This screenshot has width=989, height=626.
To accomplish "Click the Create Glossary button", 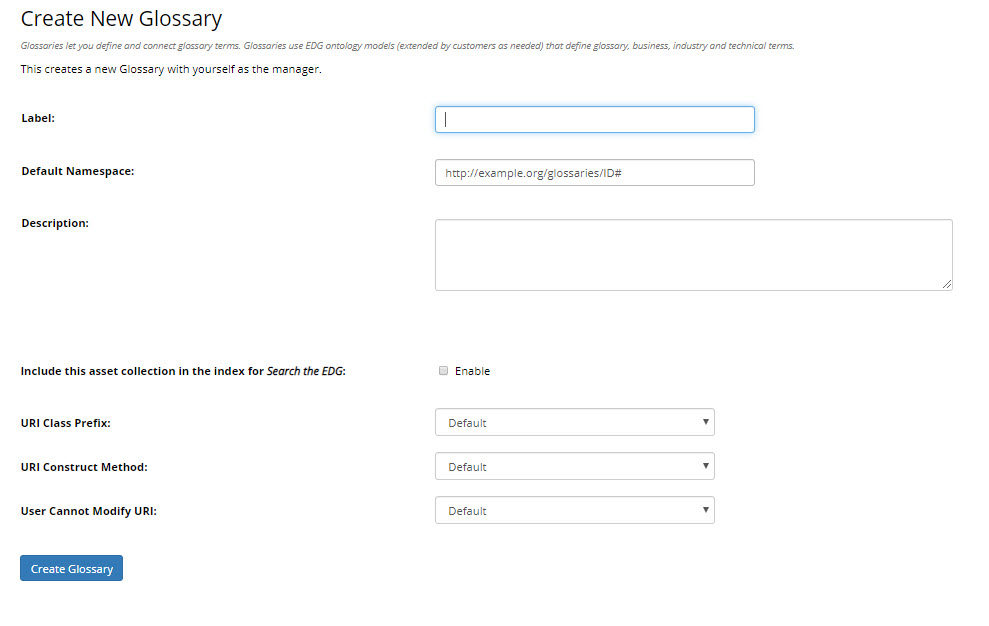I will coord(71,568).
